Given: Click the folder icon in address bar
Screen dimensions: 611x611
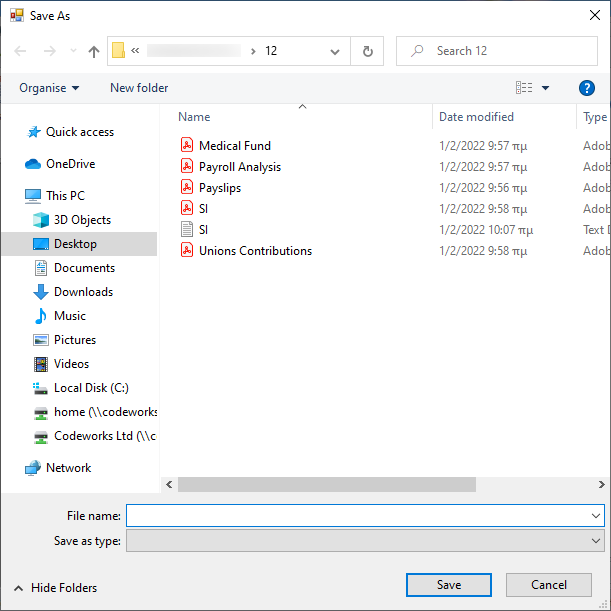Looking at the screenshot, I should (118, 51).
